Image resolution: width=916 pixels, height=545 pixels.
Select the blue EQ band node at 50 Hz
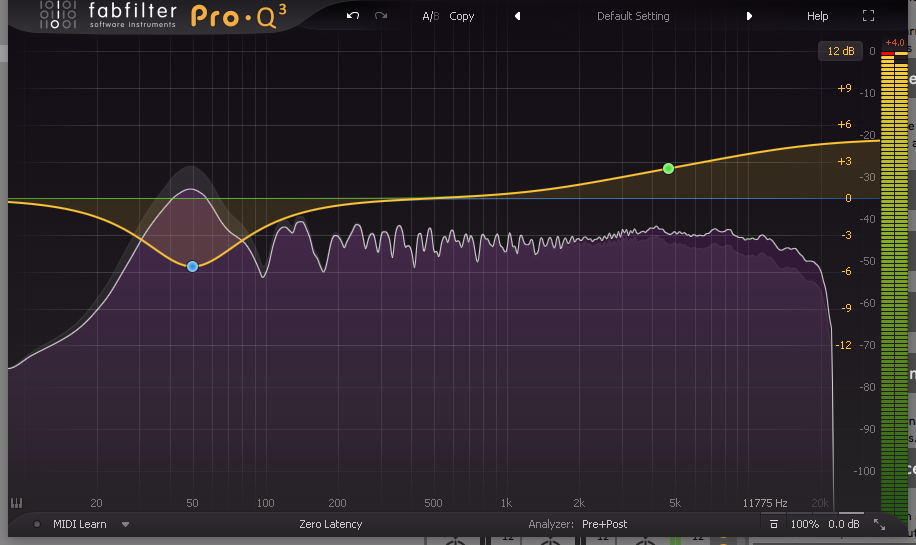coord(192,266)
